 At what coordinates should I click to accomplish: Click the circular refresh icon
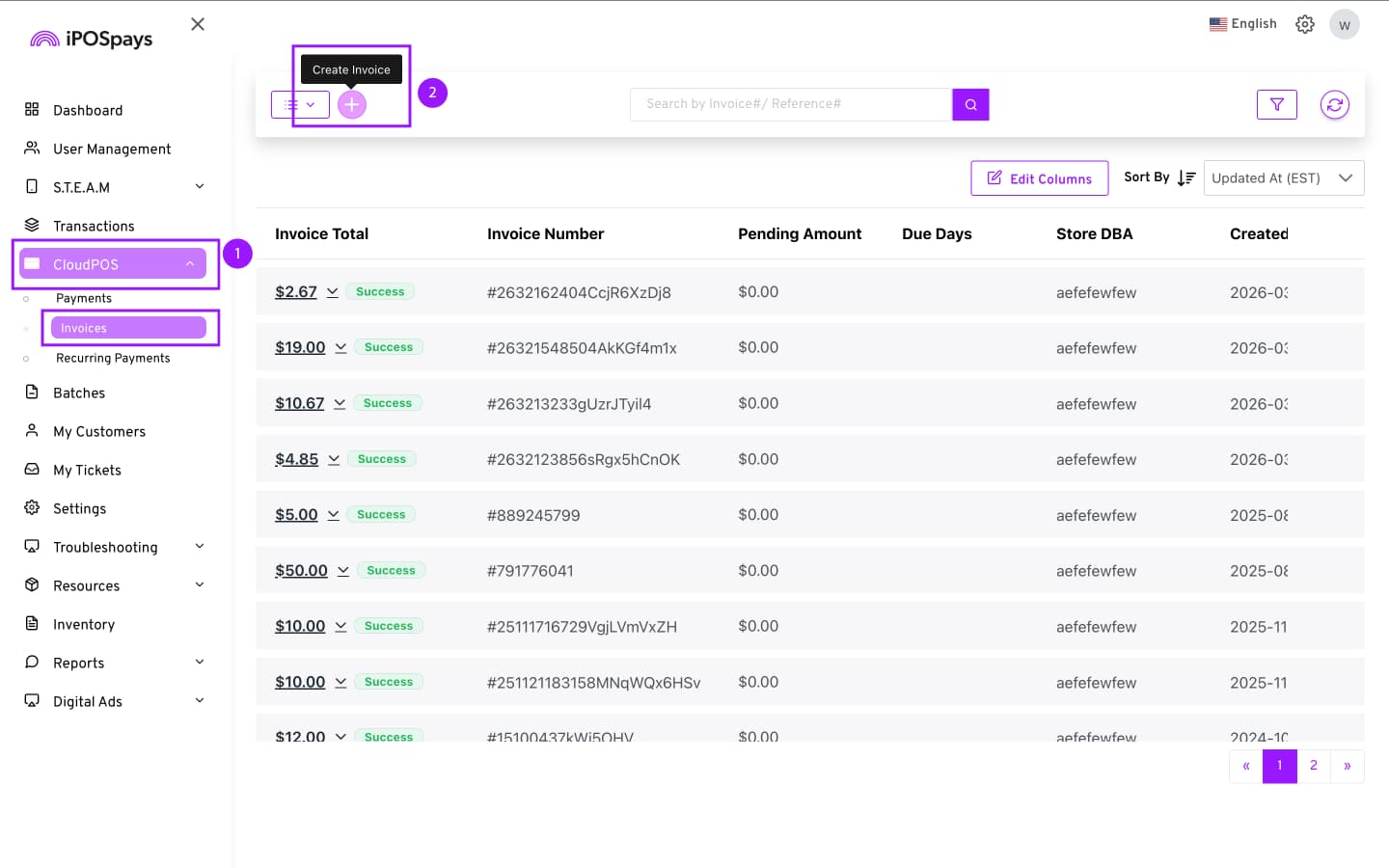1334,104
